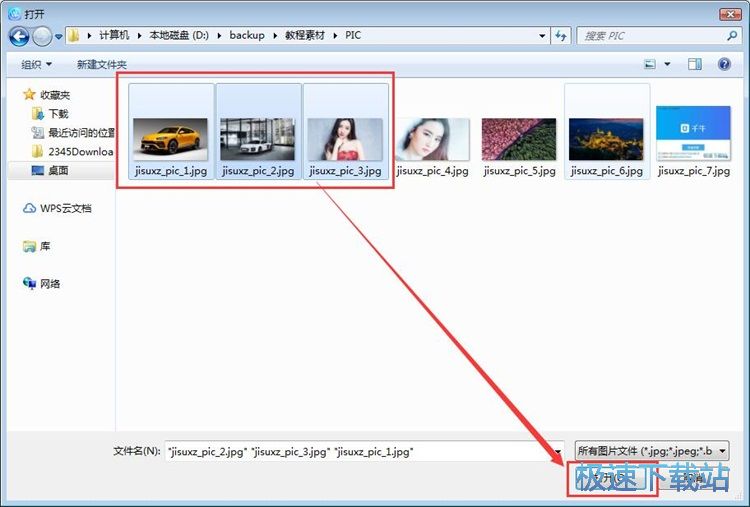
Task: Click the 收藏夹 star icon
Action: [29, 94]
